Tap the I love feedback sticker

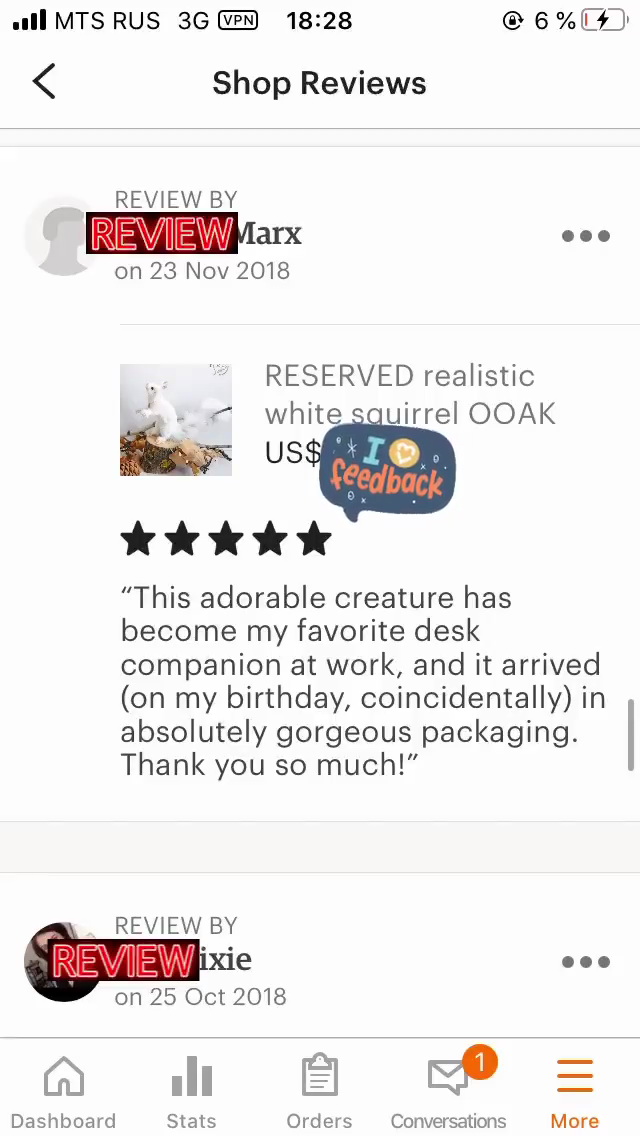[387, 472]
